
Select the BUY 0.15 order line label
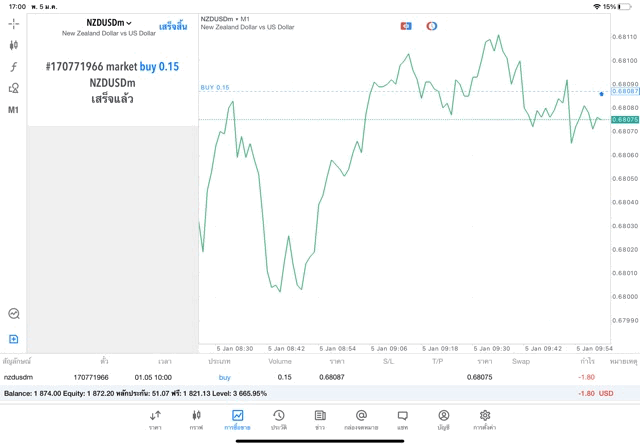coord(215,87)
